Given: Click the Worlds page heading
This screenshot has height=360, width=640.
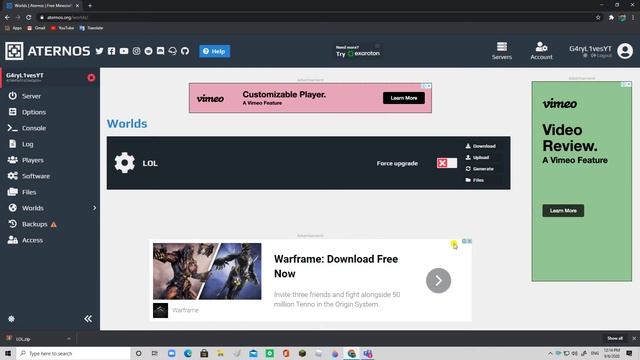Looking at the screenshot, I should click(127, 124).
